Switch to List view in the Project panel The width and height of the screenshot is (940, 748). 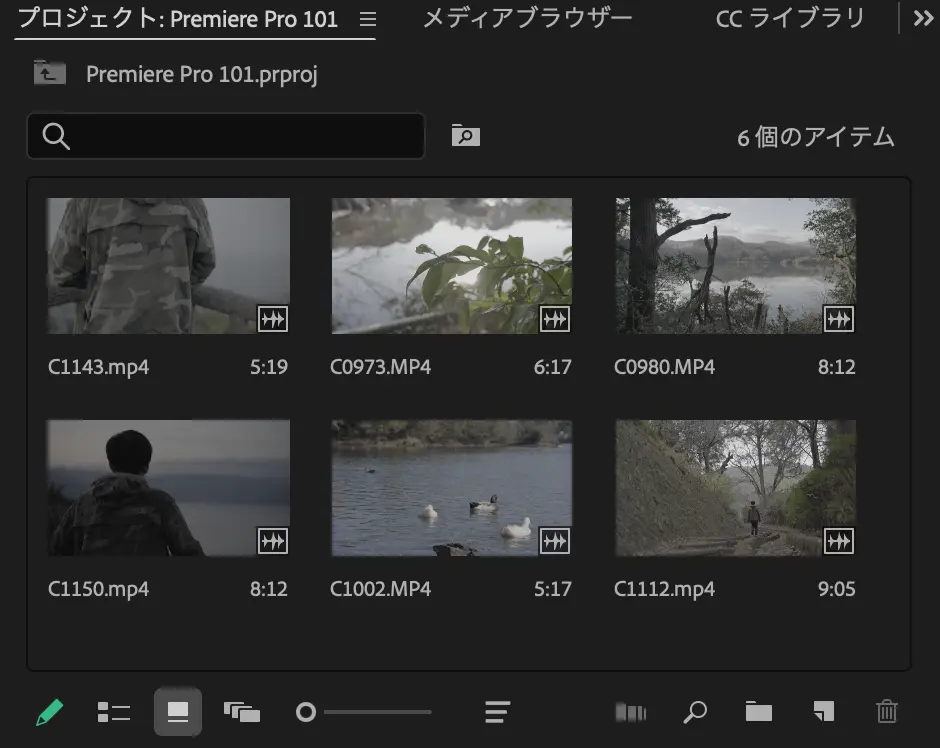click(113, 712)
